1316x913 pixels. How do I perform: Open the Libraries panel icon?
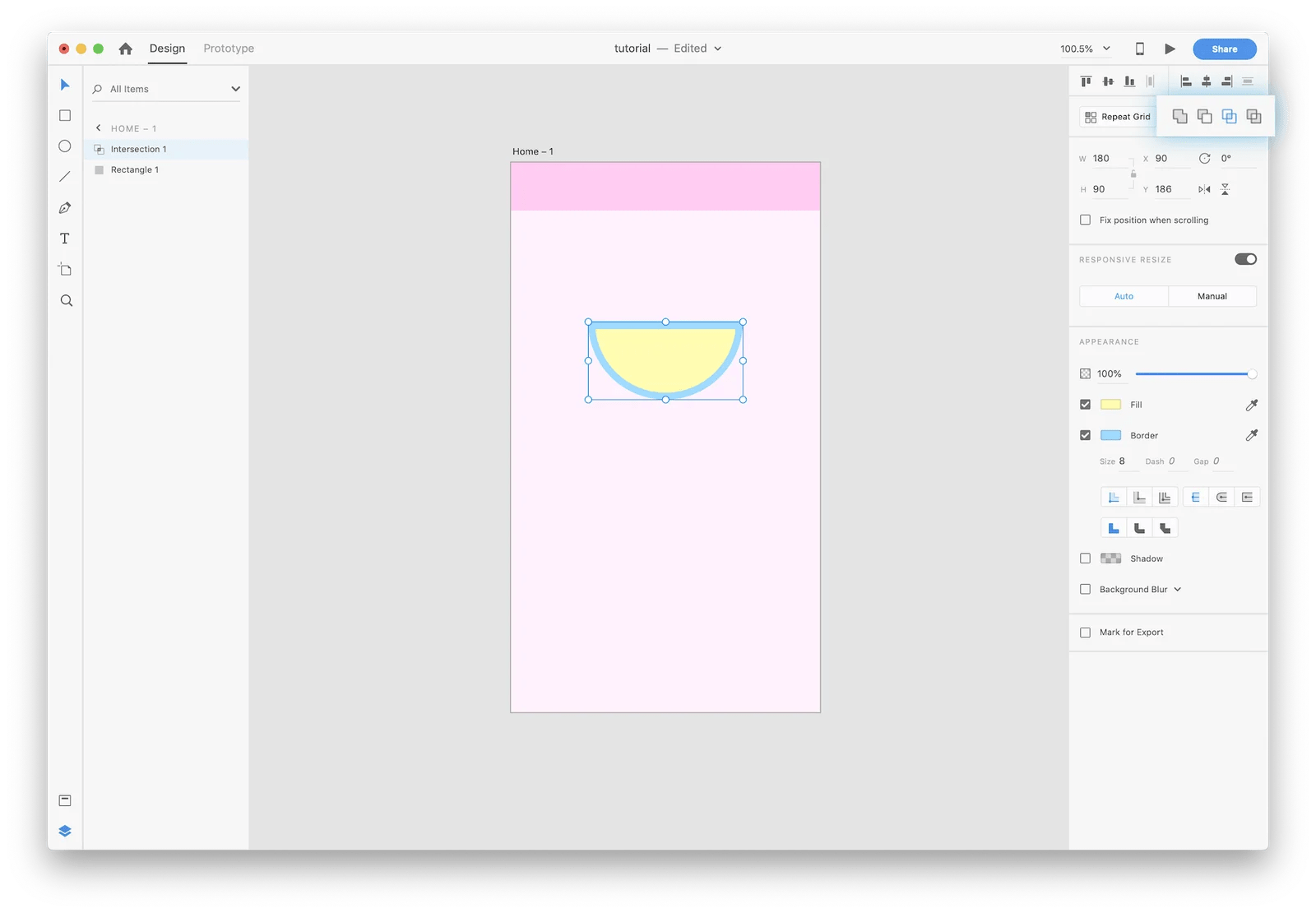click(x=65, y=800)
